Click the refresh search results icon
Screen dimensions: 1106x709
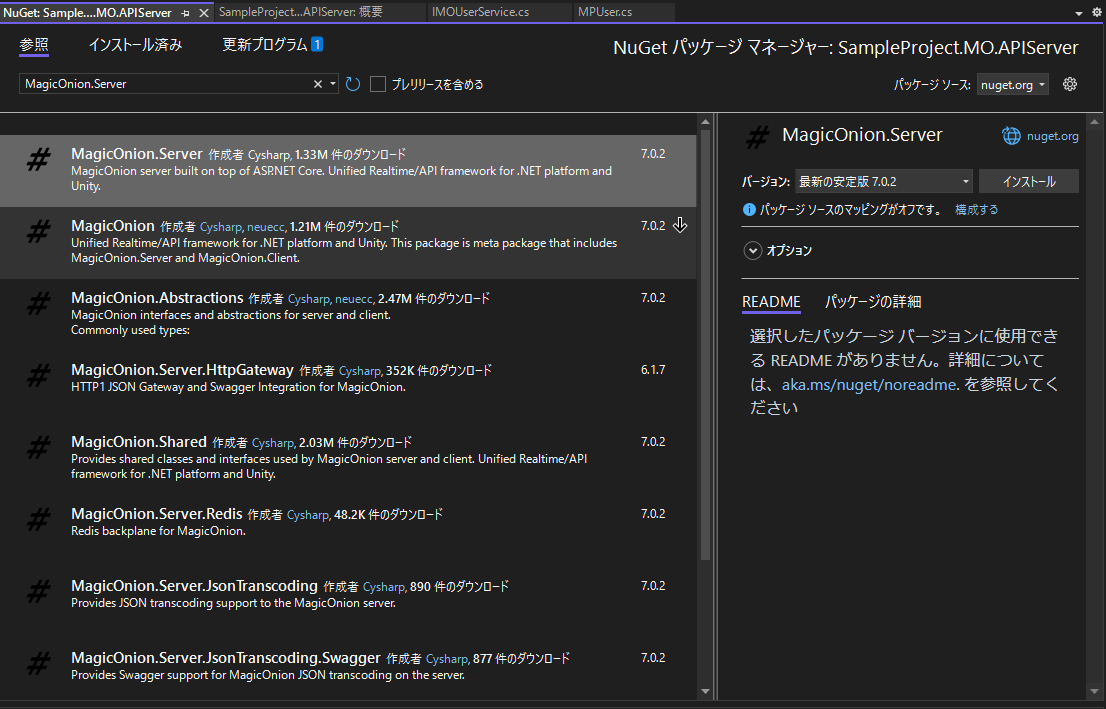pyautogui.click(x=353, y=84)
